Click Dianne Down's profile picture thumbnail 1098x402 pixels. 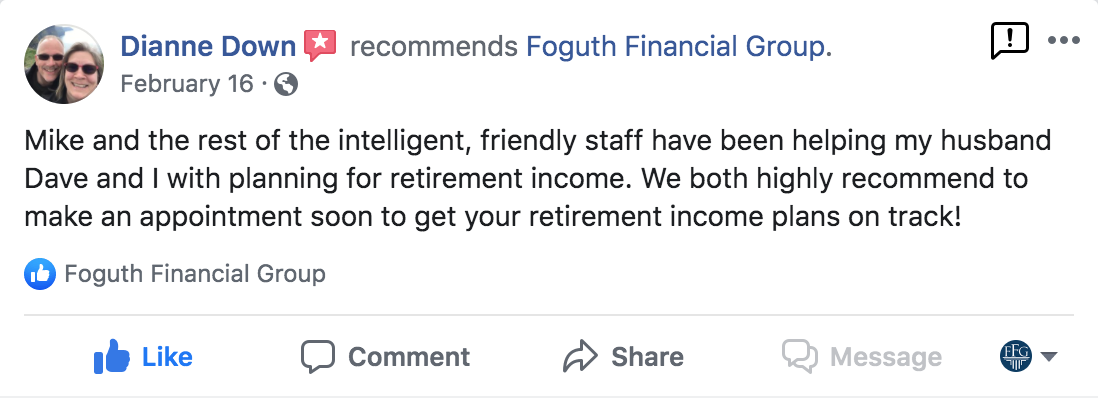coord(65,64)
